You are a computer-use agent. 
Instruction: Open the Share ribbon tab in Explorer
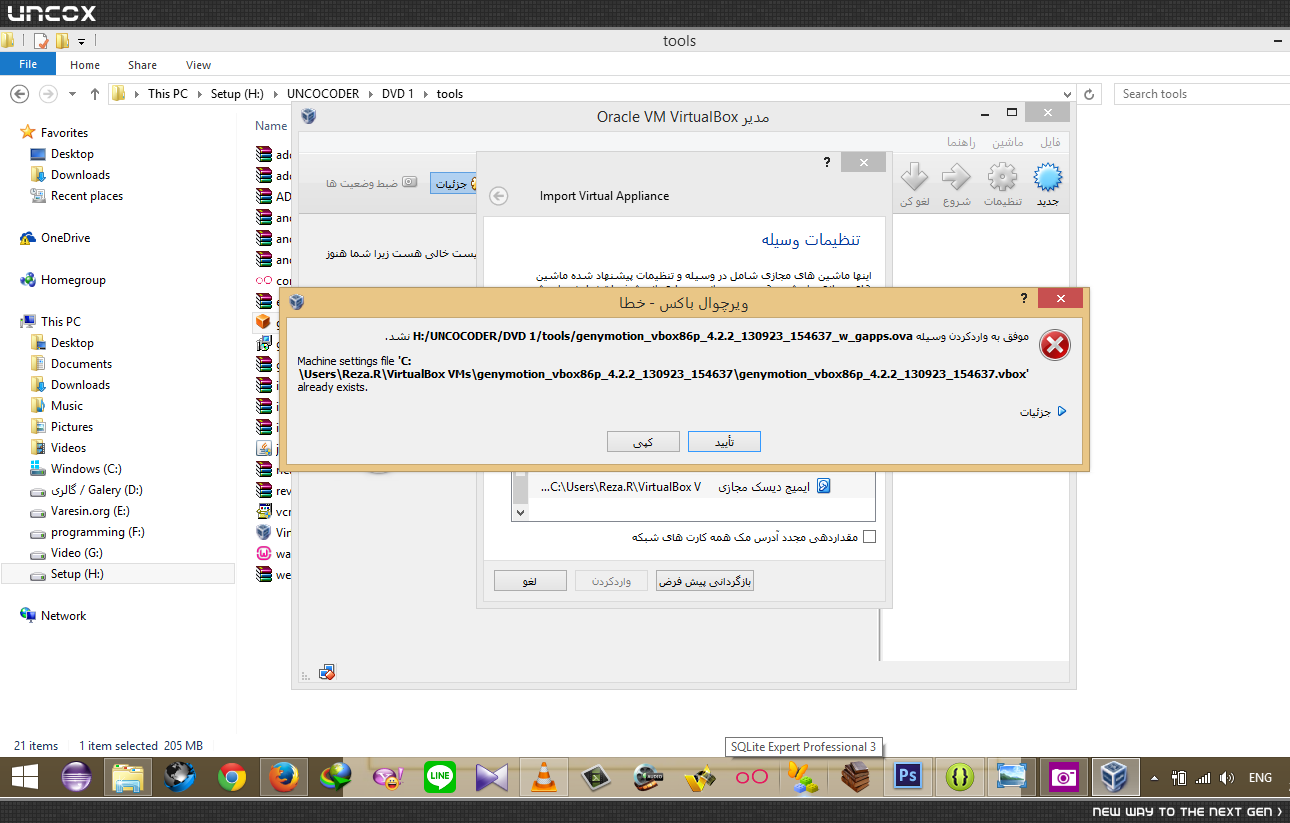coord(142,65)
